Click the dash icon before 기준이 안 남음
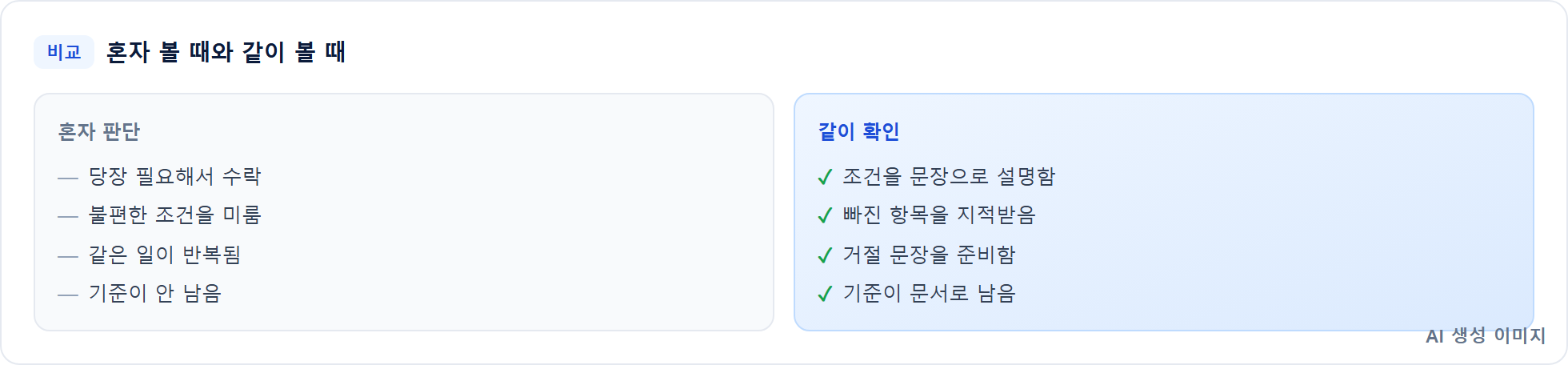This screenshot has height=365, width=1568. pyautogui.click(x=68, y=295)
